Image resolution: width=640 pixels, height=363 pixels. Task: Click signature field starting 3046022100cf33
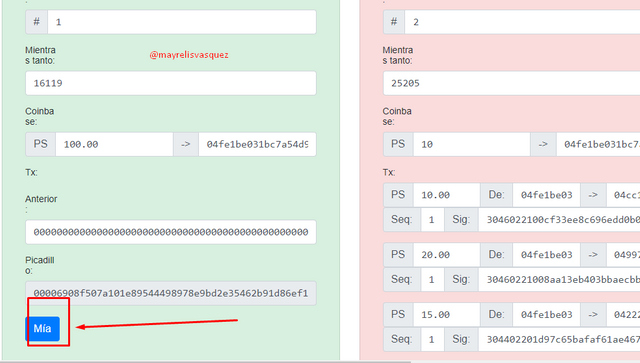tap(559, 220)
